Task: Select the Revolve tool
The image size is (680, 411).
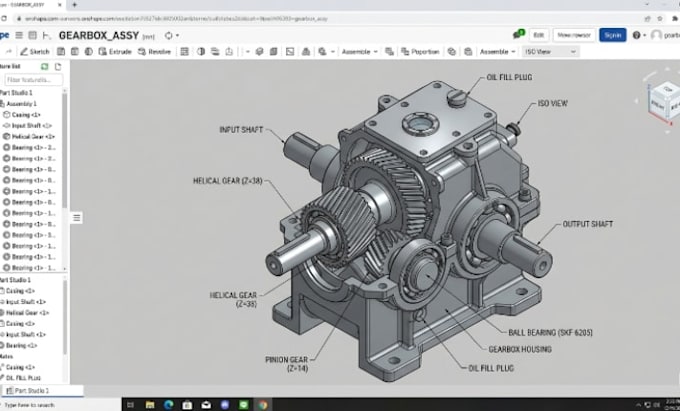Action: [154, 52]
